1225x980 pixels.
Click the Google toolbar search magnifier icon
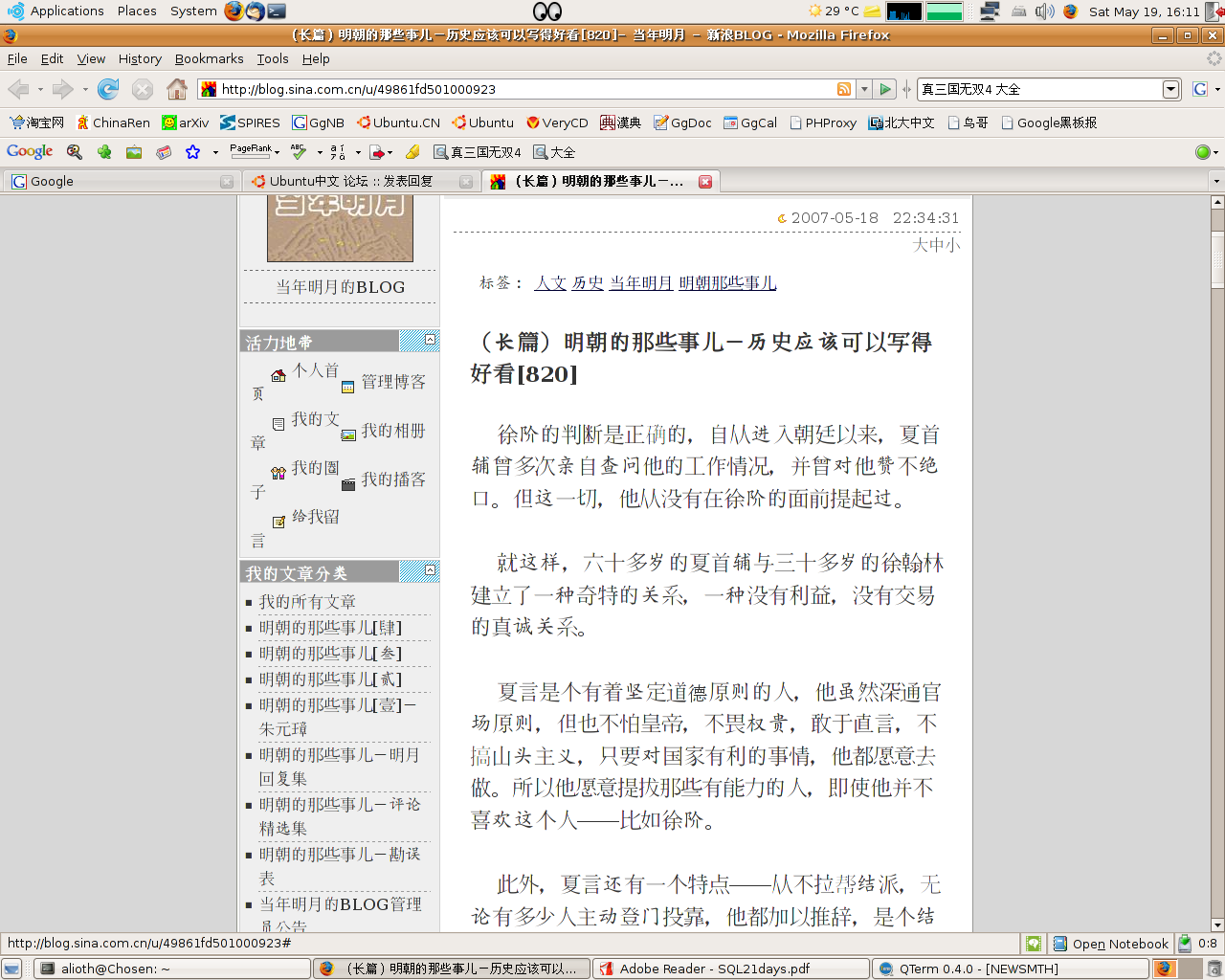point(74,151)
